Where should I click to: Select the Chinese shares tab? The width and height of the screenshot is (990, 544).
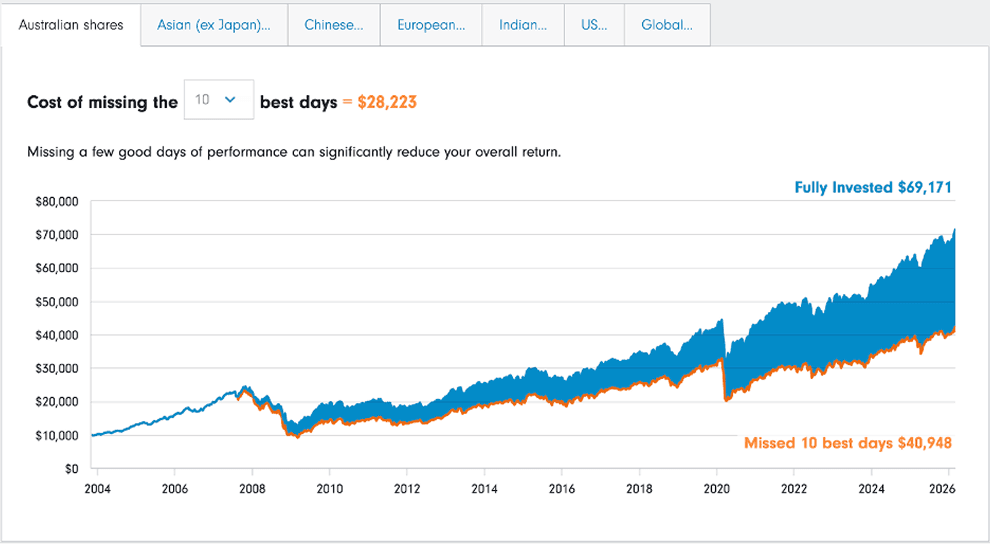click(333, 25)
